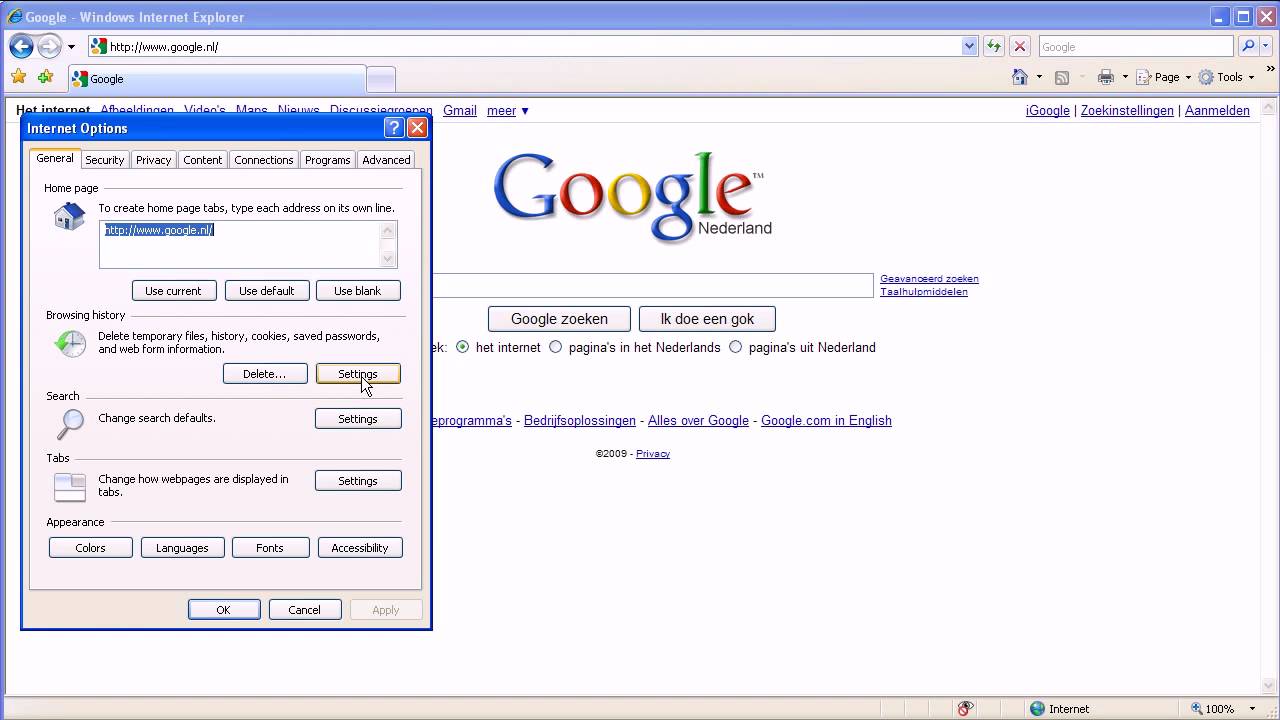The image size is (1280, 720).
Task: Click the RSS Feeds icon
Action: click(x=1062, y=77)
